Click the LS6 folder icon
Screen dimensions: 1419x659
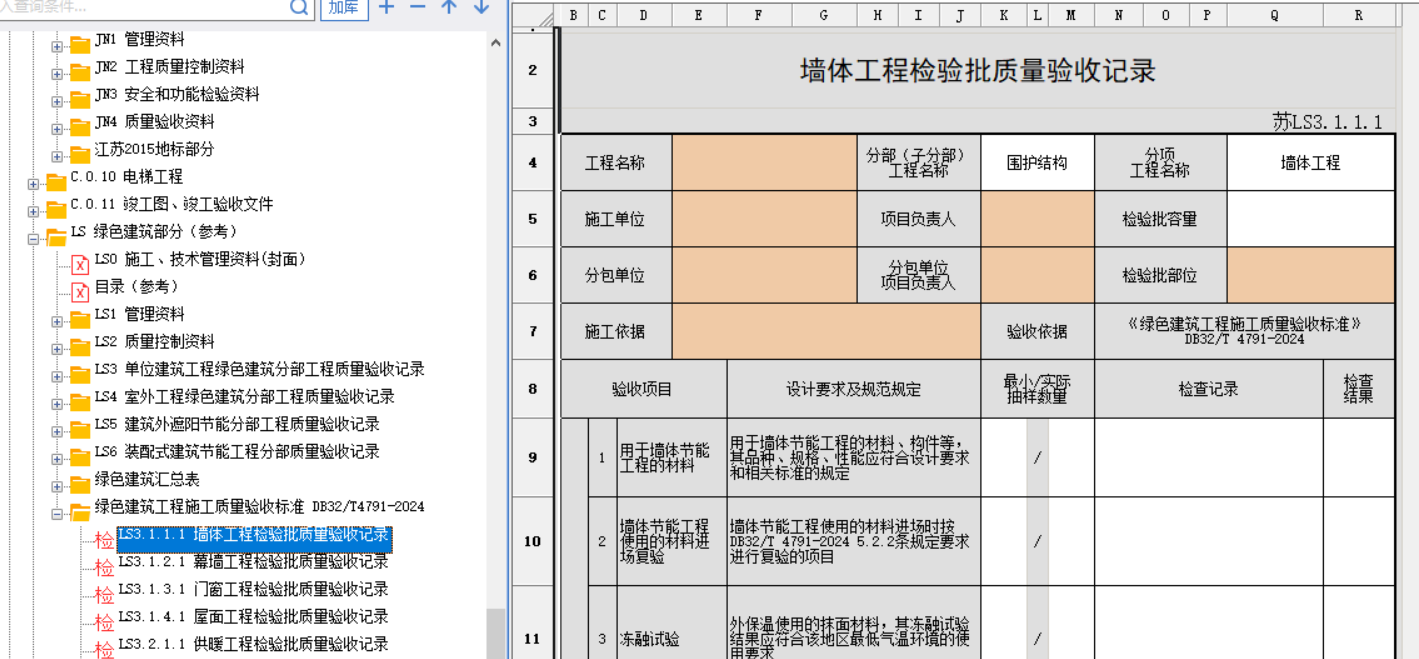point(80,457)
